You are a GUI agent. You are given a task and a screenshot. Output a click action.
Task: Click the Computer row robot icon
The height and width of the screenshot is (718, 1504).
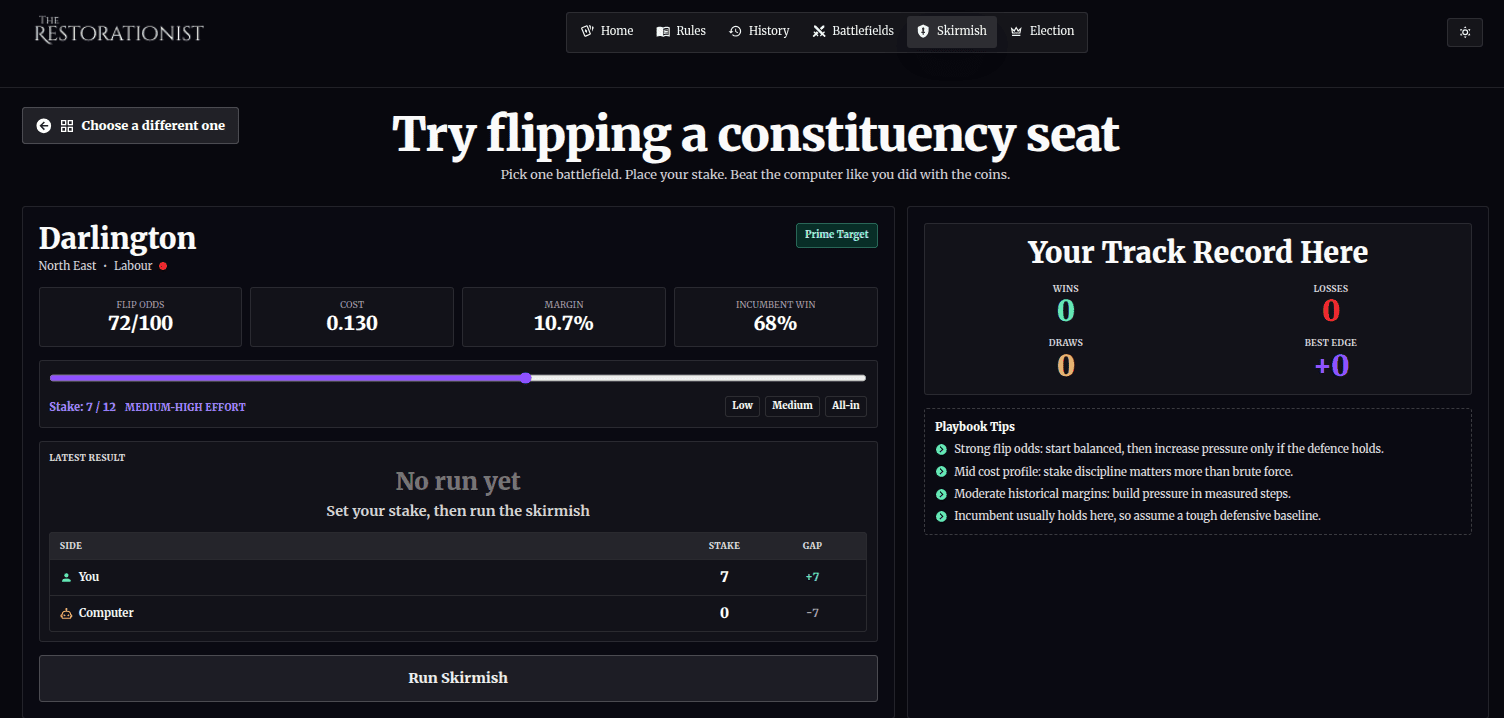pyautogui.click(x=67, y=613)
